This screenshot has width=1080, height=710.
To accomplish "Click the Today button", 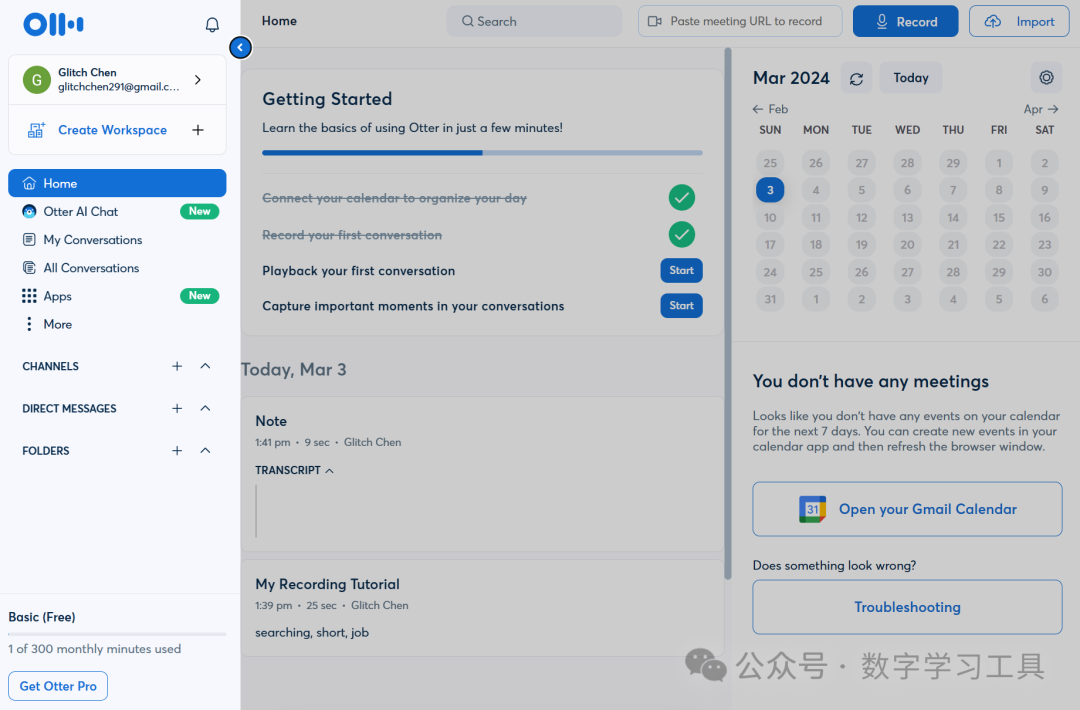I will (911, 78).
